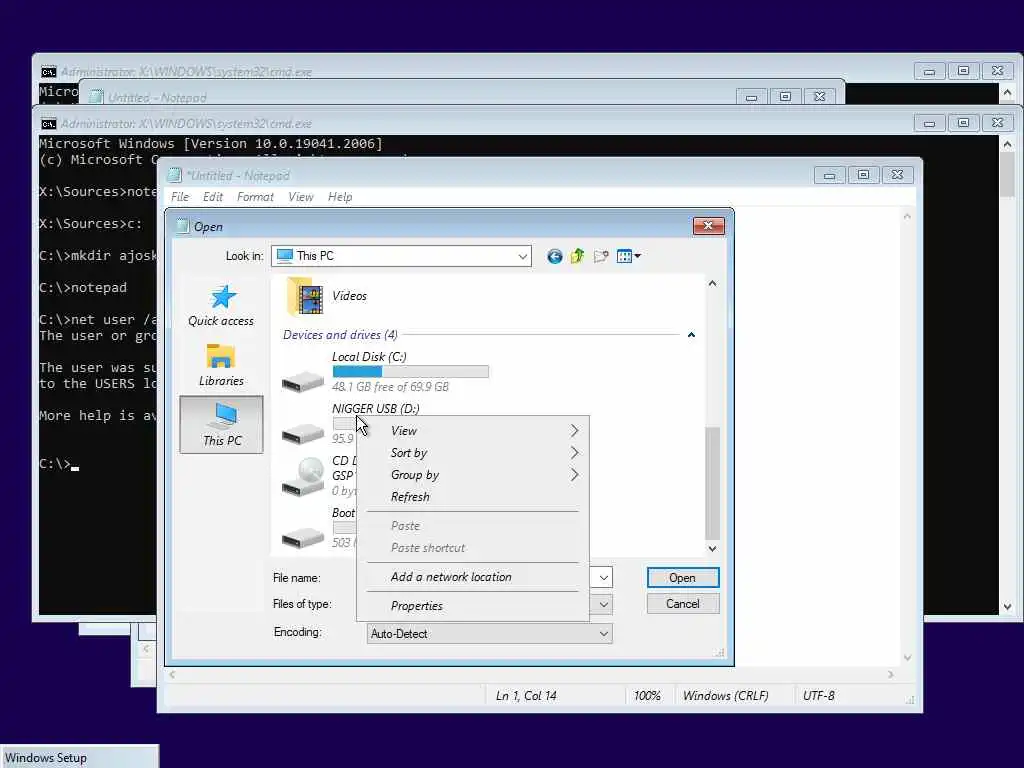Select the Videos folder icon
This screenshot has width=1024, height=768.
304,296
